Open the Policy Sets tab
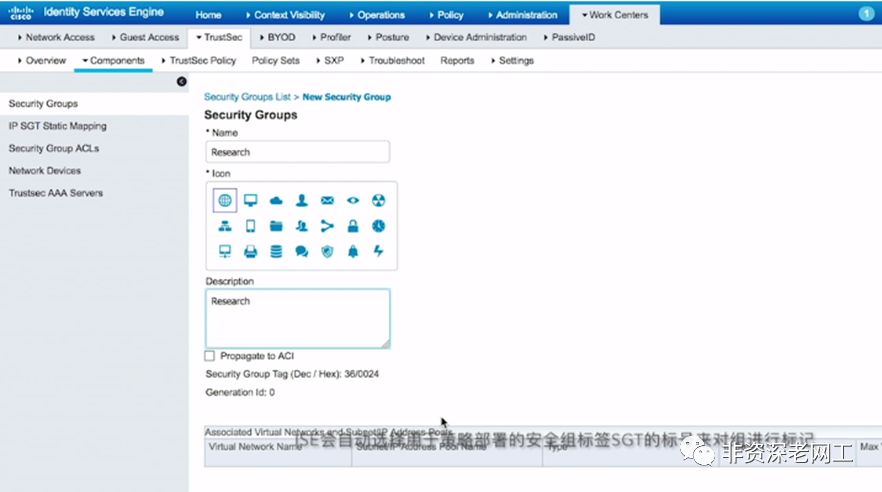 point(276,61)
